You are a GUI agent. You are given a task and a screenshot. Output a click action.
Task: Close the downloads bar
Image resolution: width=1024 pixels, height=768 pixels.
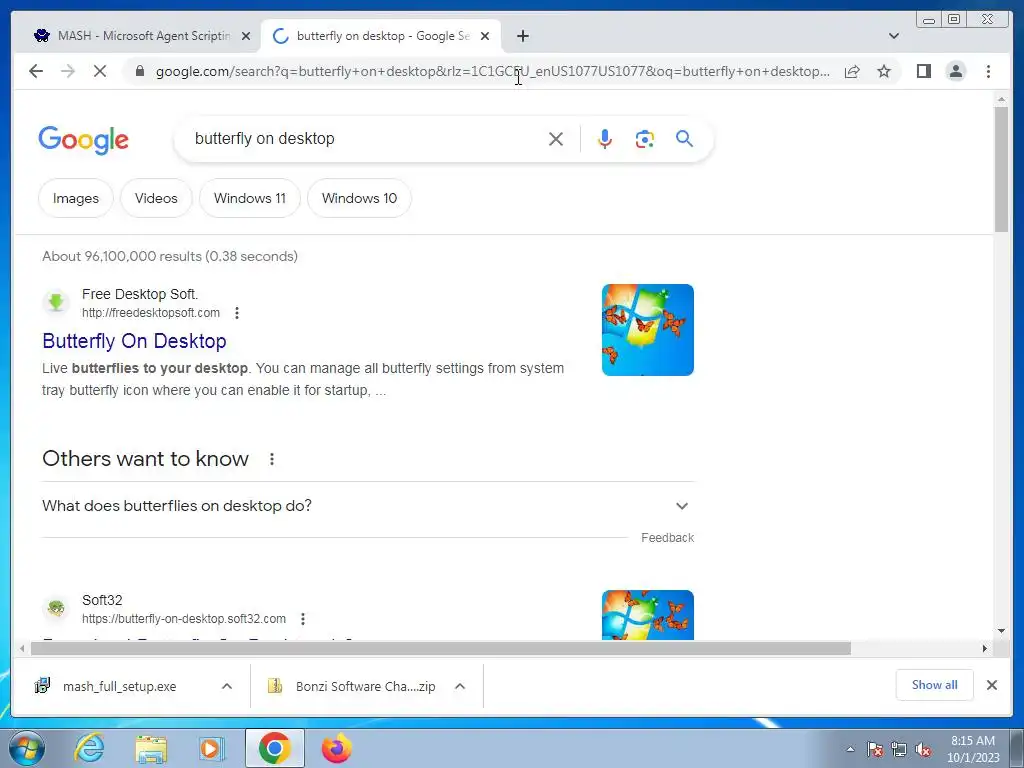(992, 685)
